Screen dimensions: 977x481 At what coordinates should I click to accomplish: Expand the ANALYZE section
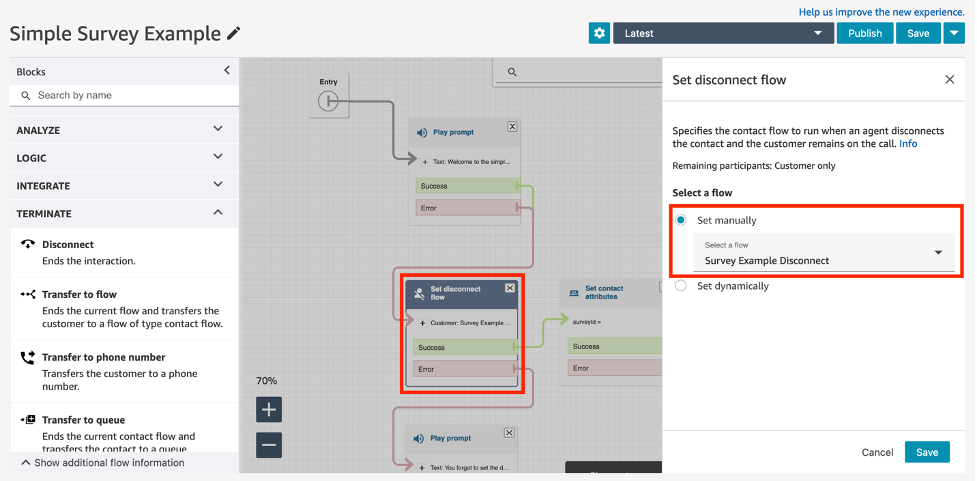pyautogui.click(x=125, y=130)
